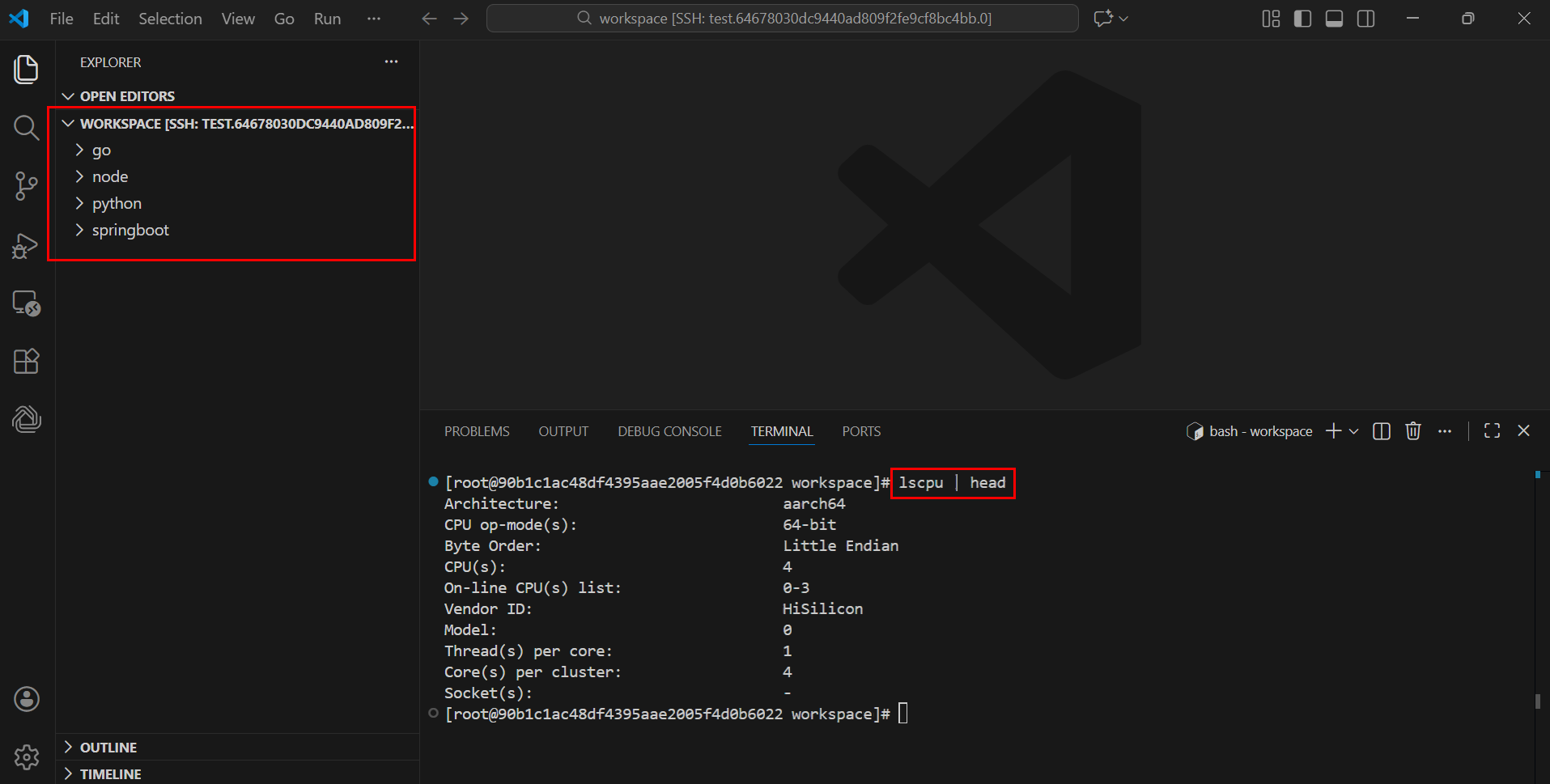1550x784 pixels.
Task: Expand the OUTLINE section
Action: coord(237,747)
